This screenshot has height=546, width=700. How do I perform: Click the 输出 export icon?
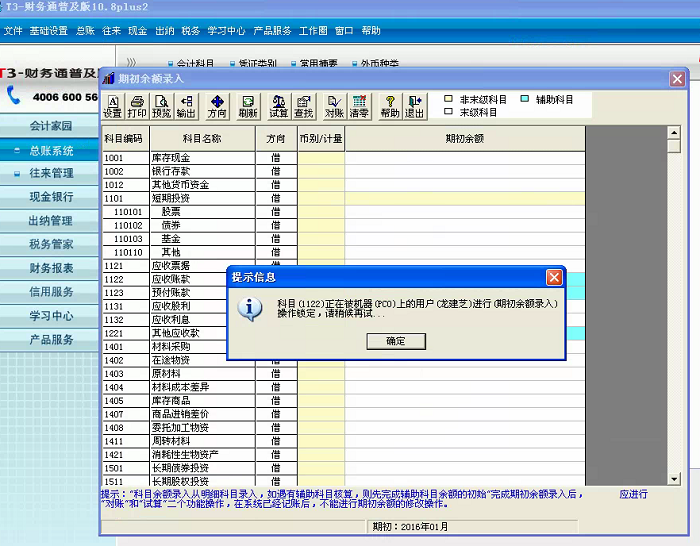tap(186, 107)
